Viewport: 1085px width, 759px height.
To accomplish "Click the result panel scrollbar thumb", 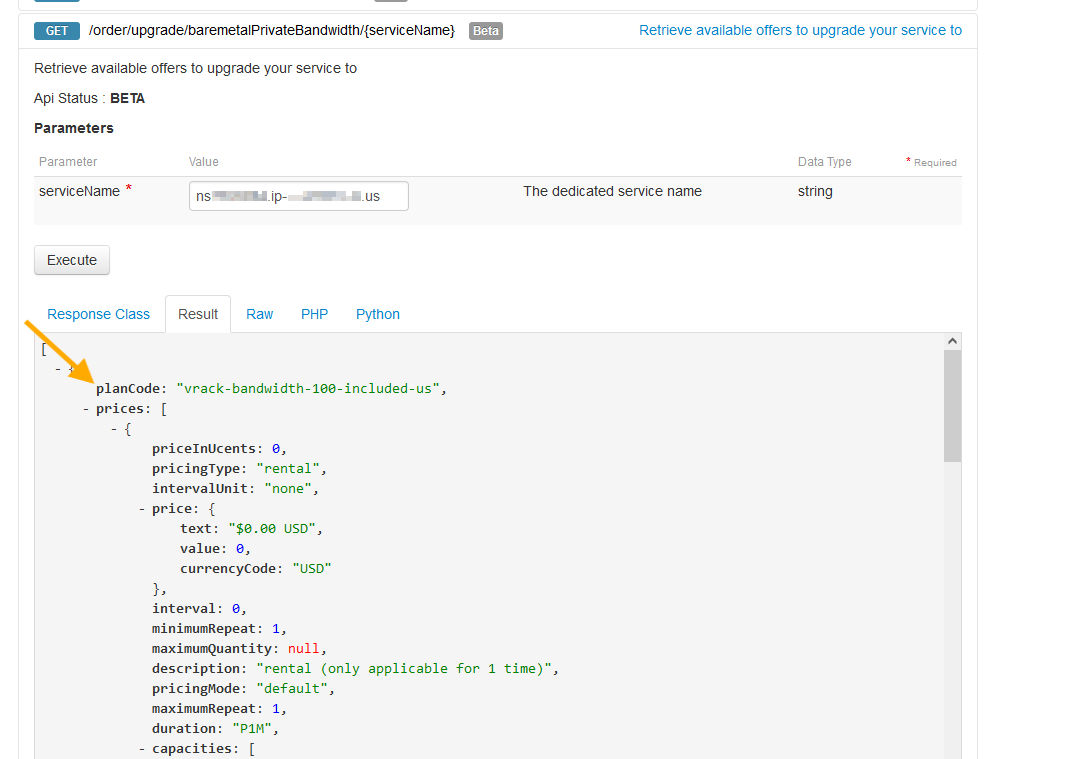I will coord(952,405).
